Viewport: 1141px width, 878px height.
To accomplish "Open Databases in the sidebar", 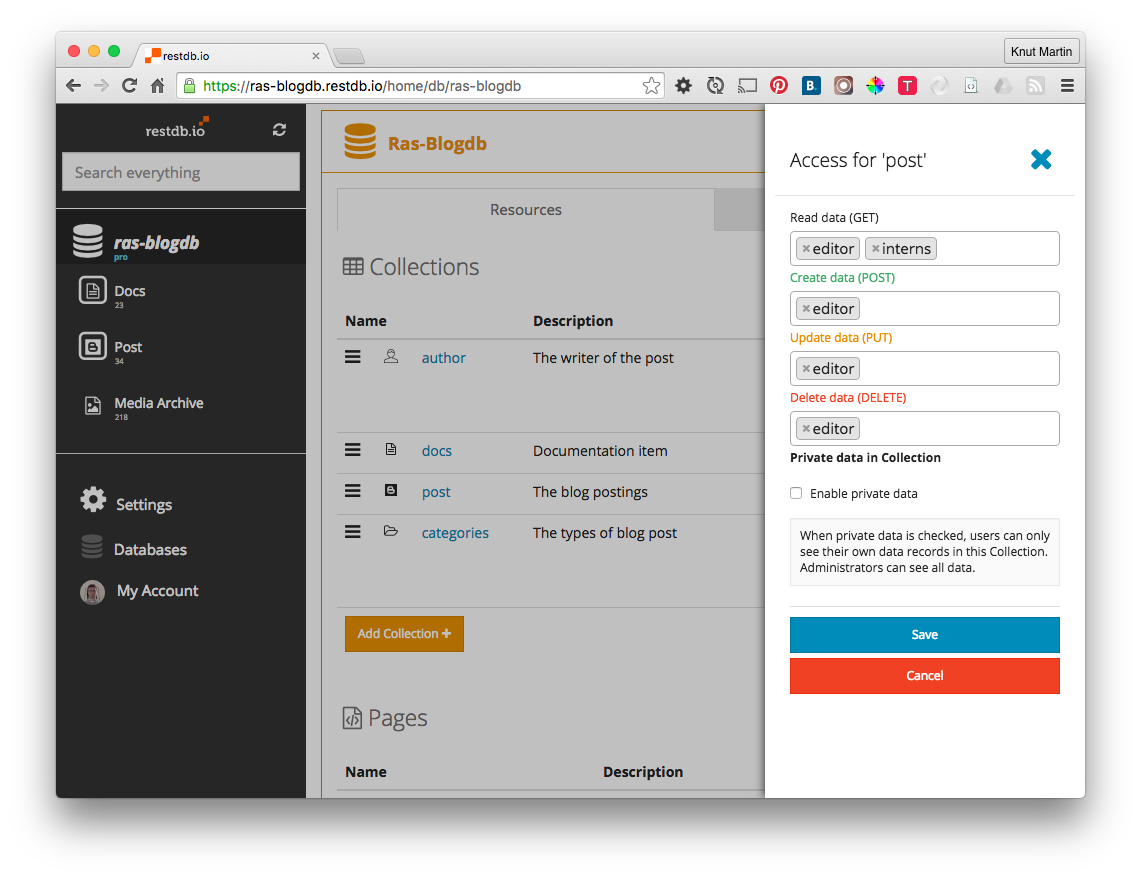I will [x=151, y=550].
